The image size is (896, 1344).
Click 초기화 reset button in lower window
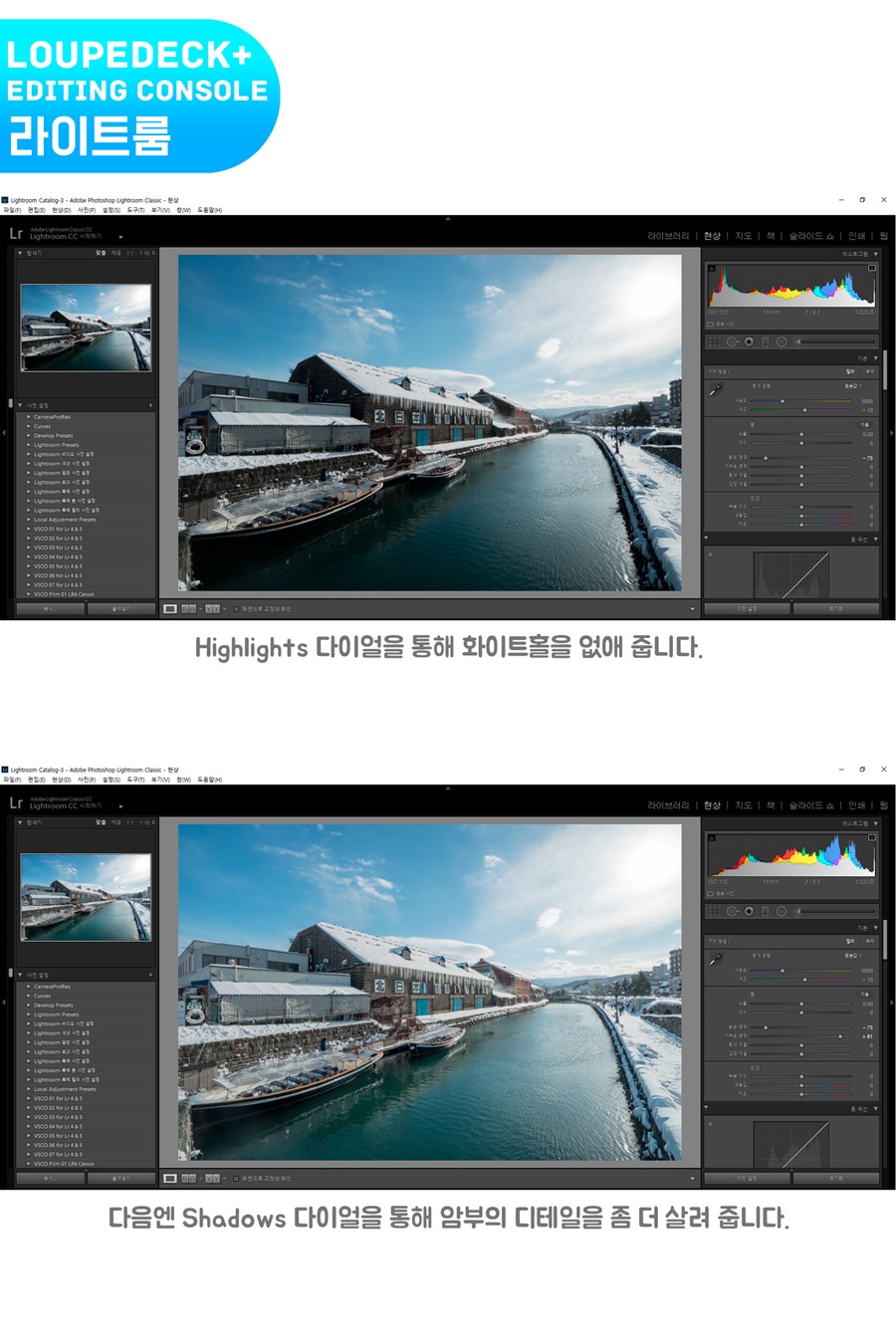836,1178
